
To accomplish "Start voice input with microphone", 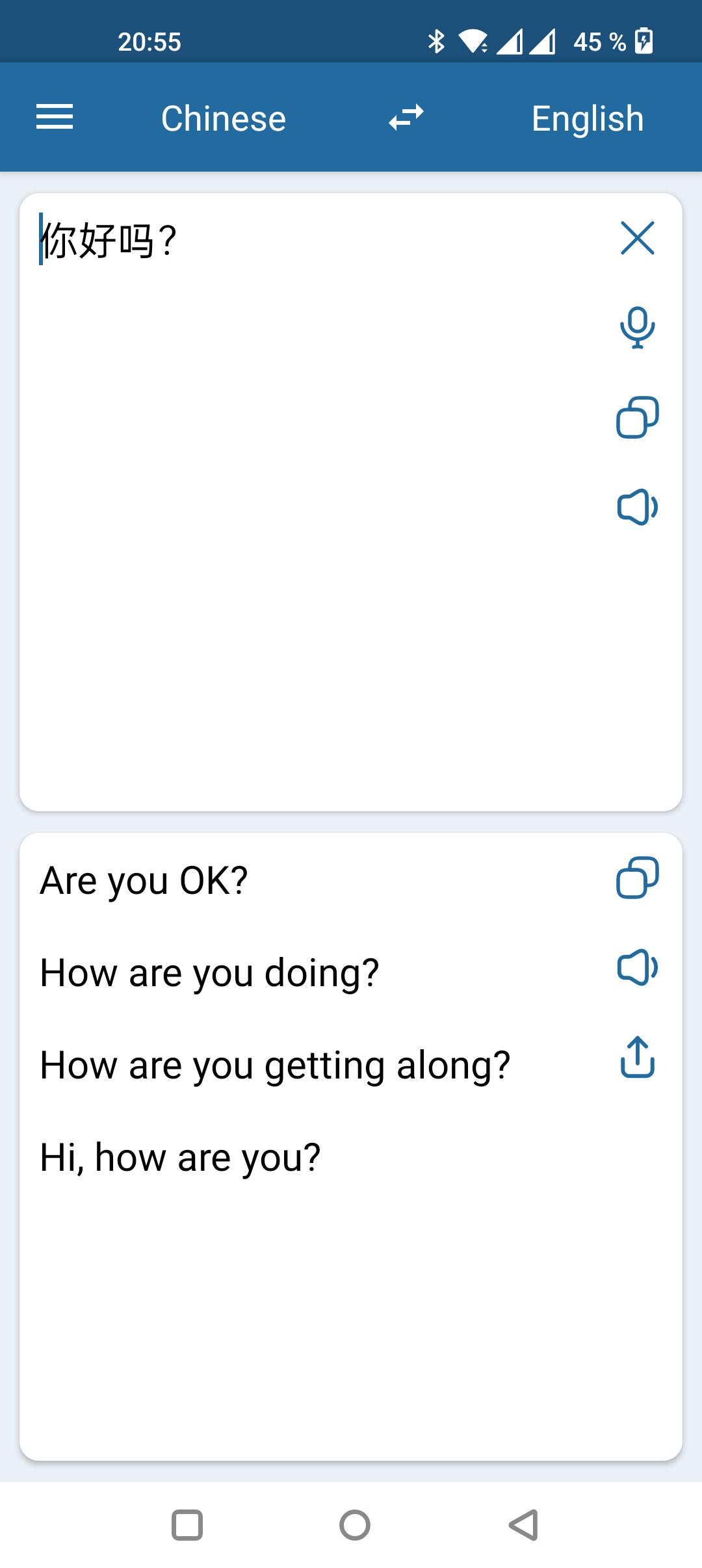I will click(x=638, y=328).
